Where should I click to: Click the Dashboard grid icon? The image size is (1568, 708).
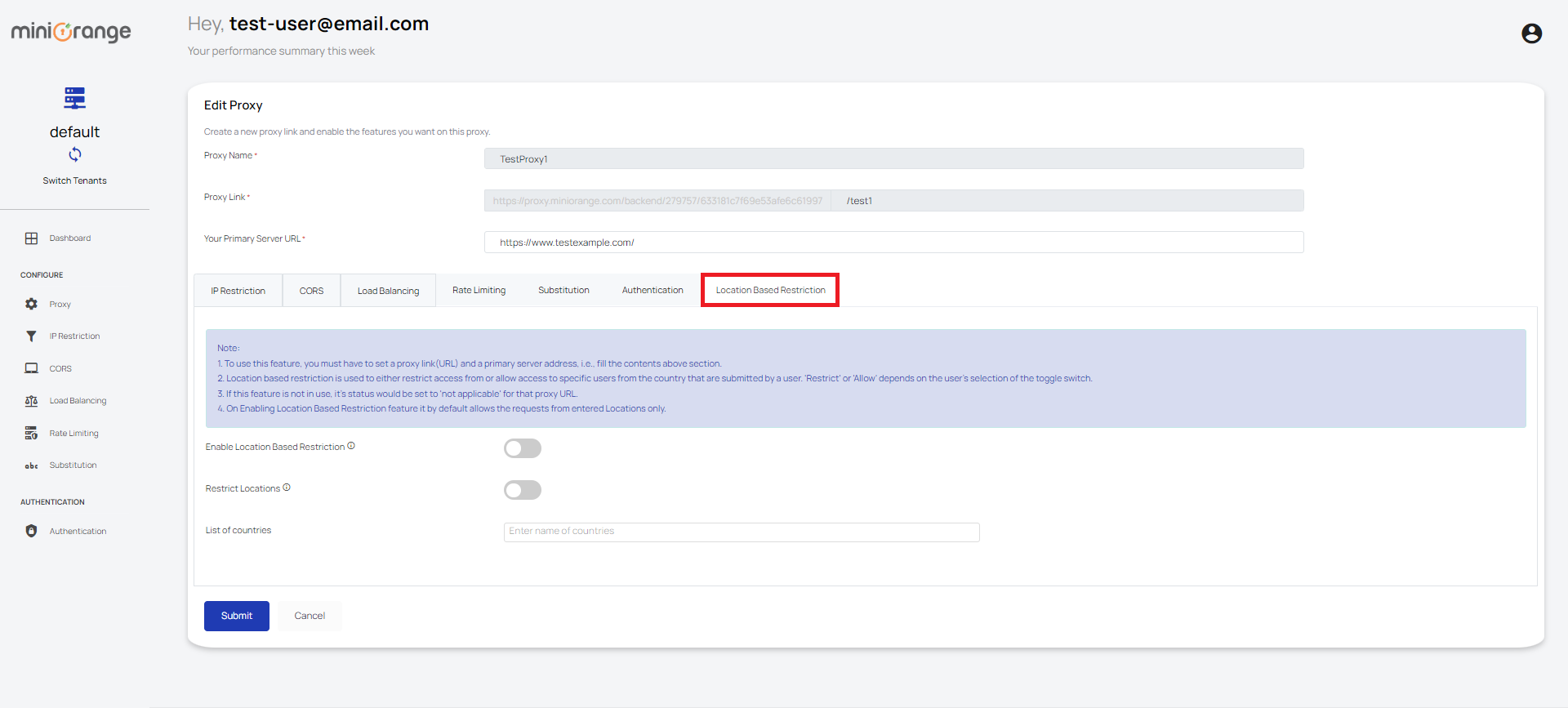31,238
